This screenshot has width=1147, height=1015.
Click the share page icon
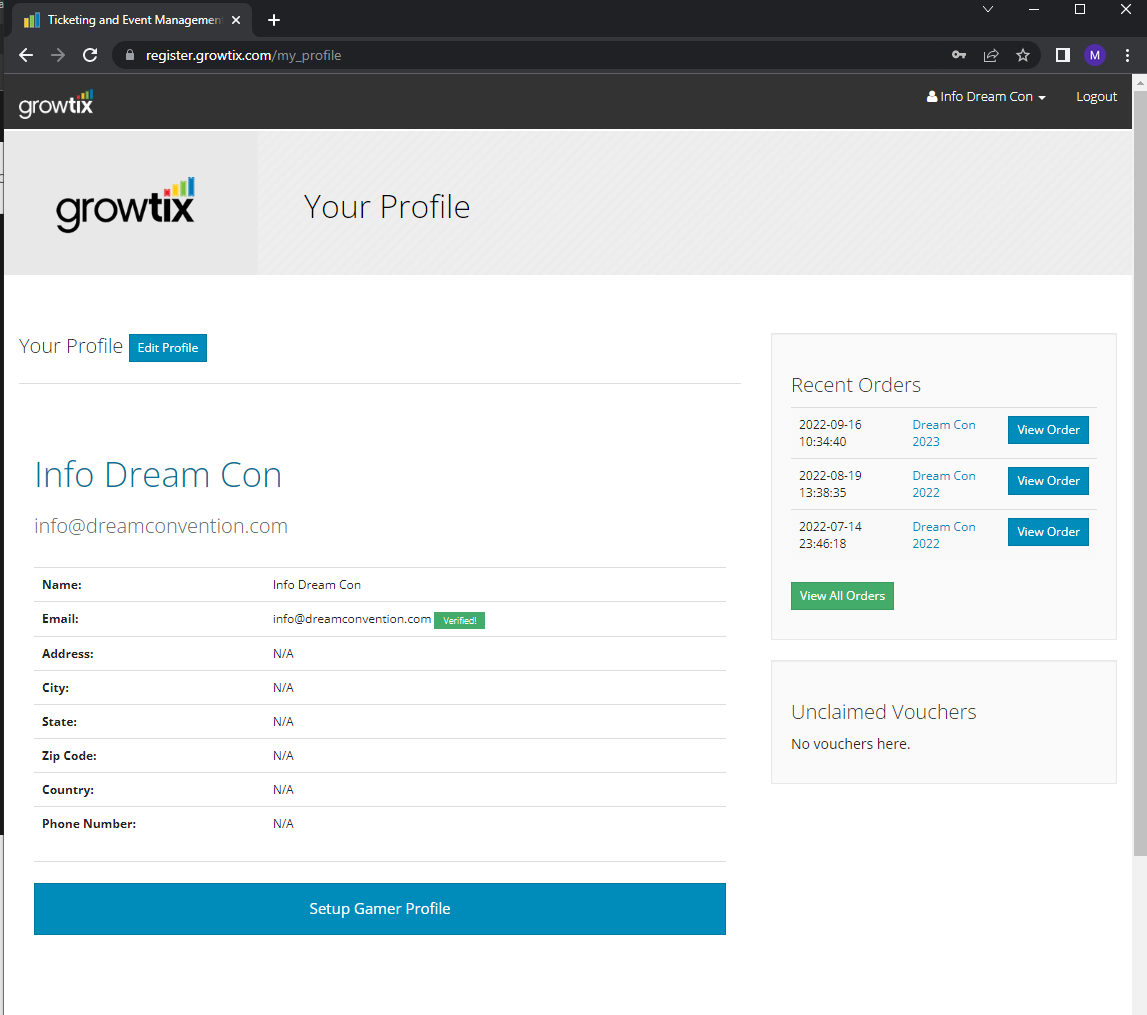pyautogui.click(x=990, y=56)
